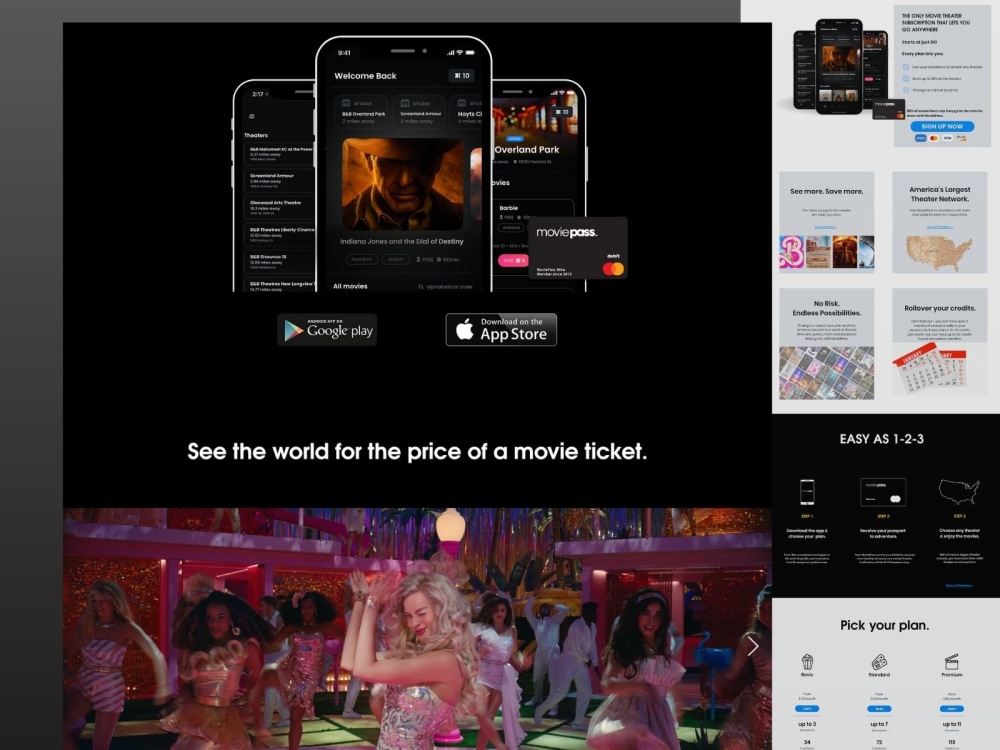
Task: Tap the credit counter badge showing 10
Action: tap(461, 75)
